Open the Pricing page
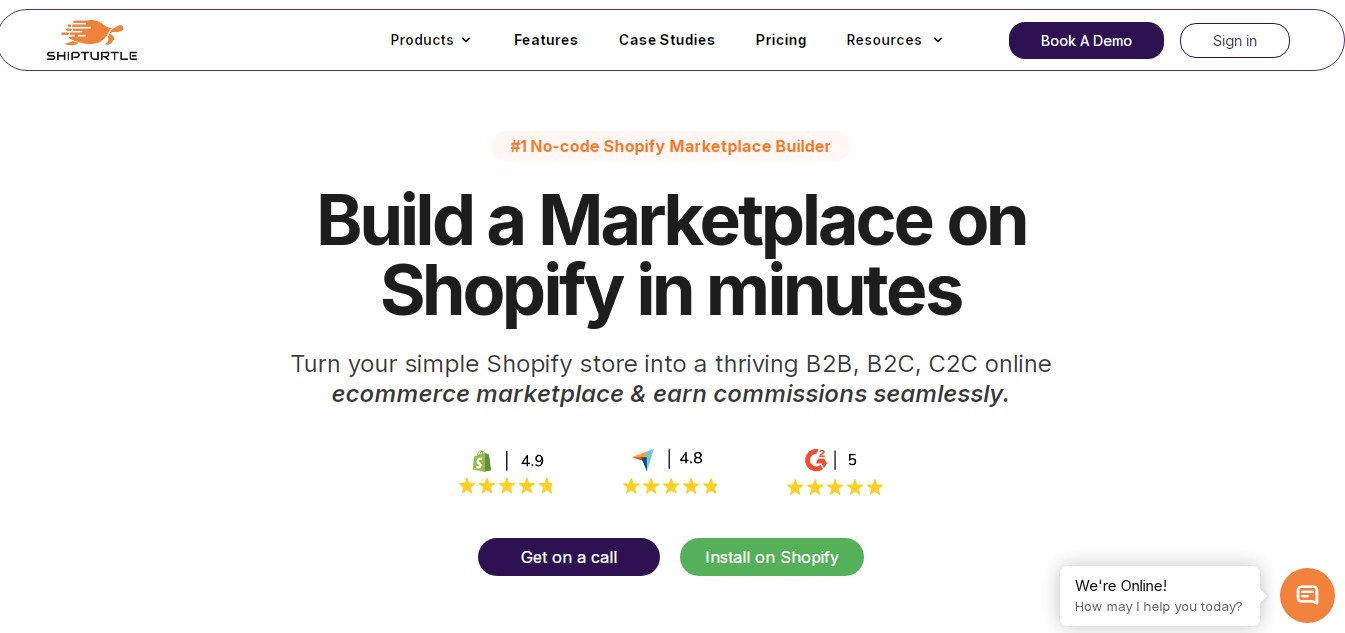Viewport: 1345px width, 633px height. 781,40
